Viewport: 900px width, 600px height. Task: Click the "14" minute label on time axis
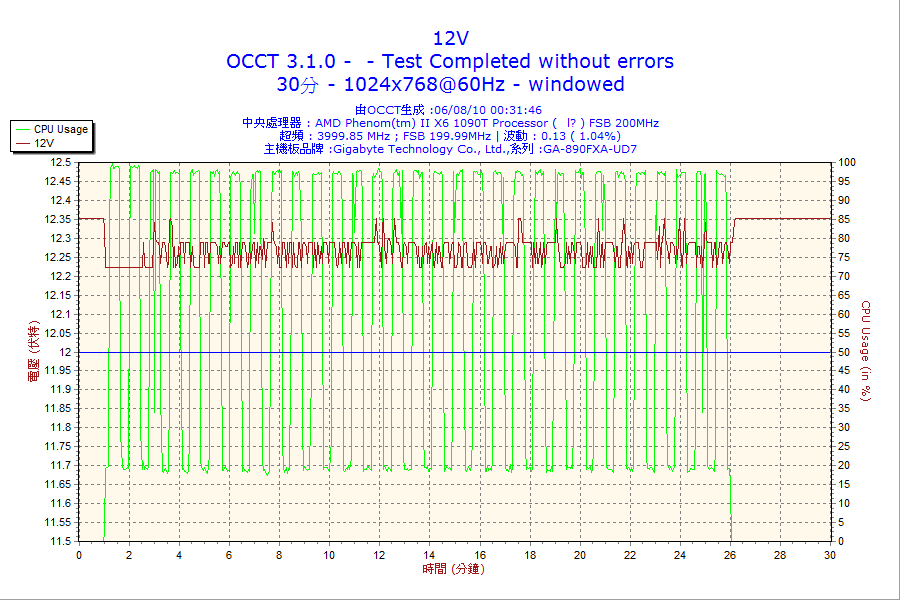(429, 555)
